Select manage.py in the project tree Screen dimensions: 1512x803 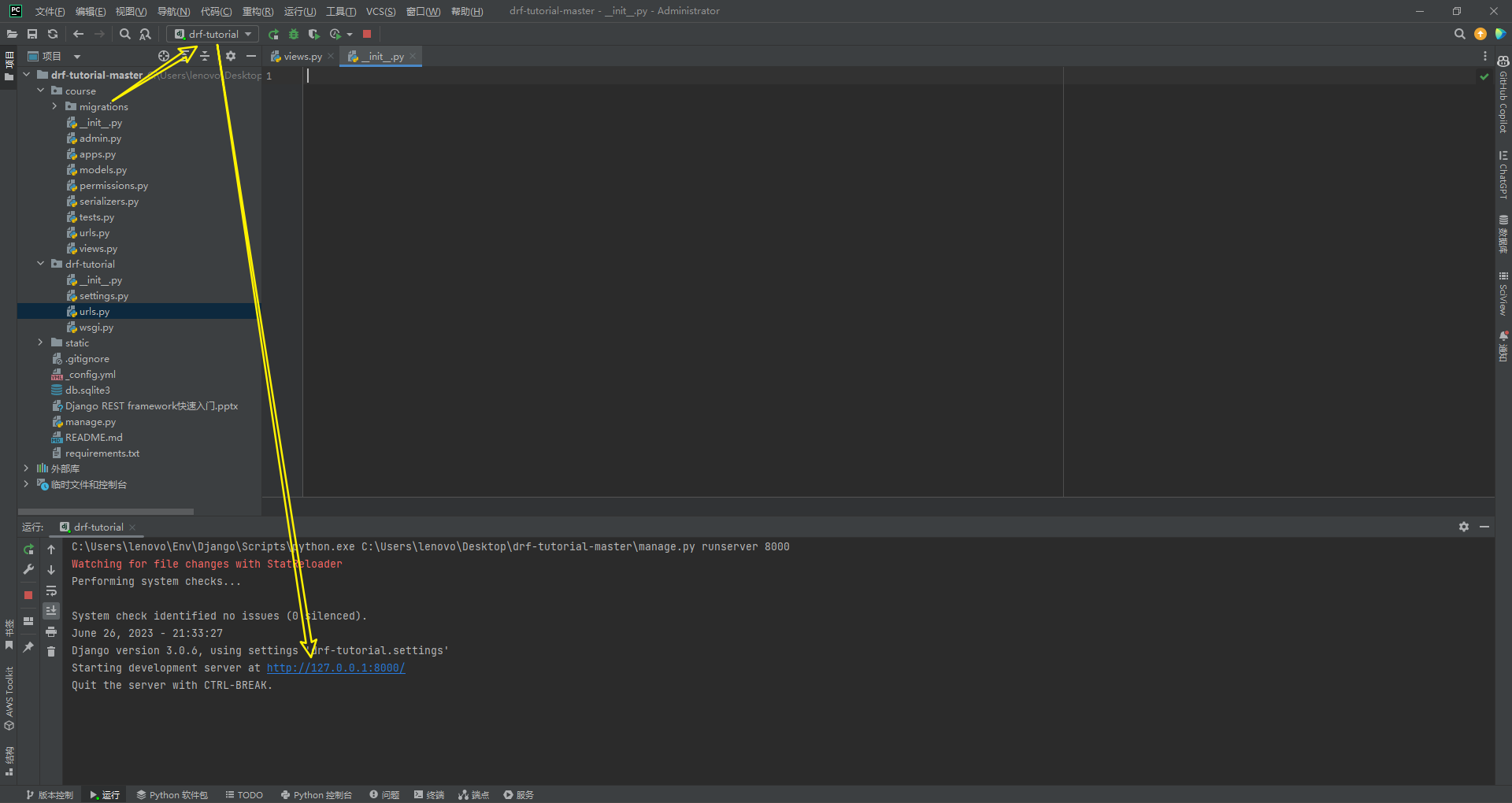coord(91,422)
